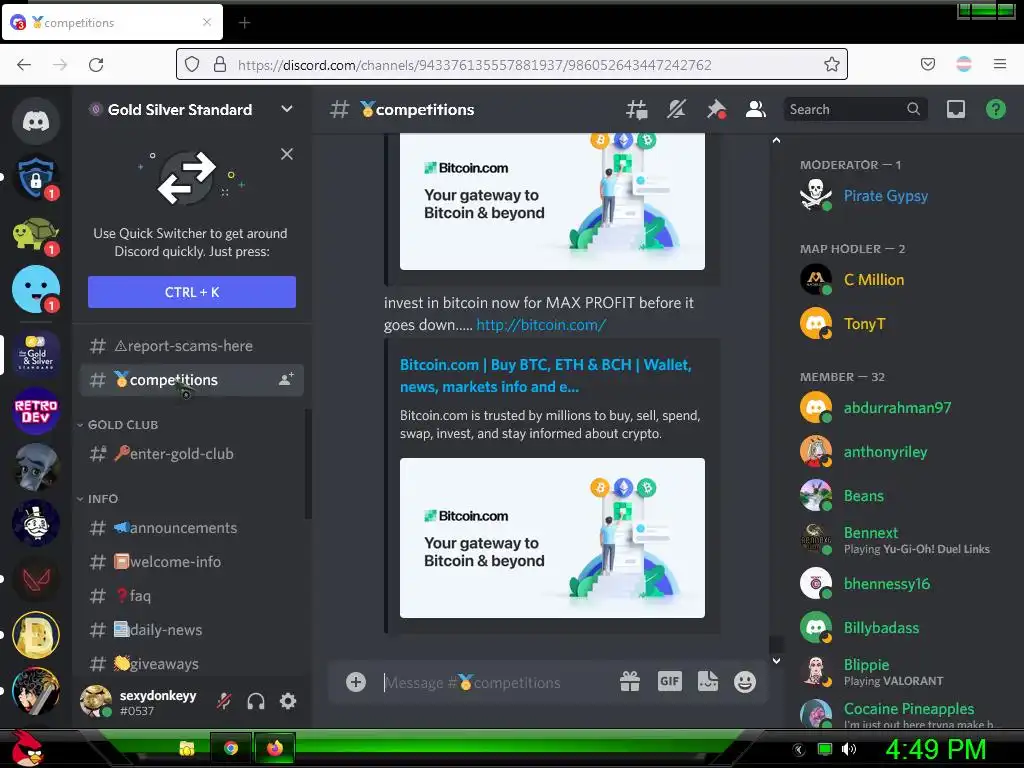The height and width of the screenshot is (768, 1024).
Task: Open the attachment plus button in message bar
Action: (356, 682)
